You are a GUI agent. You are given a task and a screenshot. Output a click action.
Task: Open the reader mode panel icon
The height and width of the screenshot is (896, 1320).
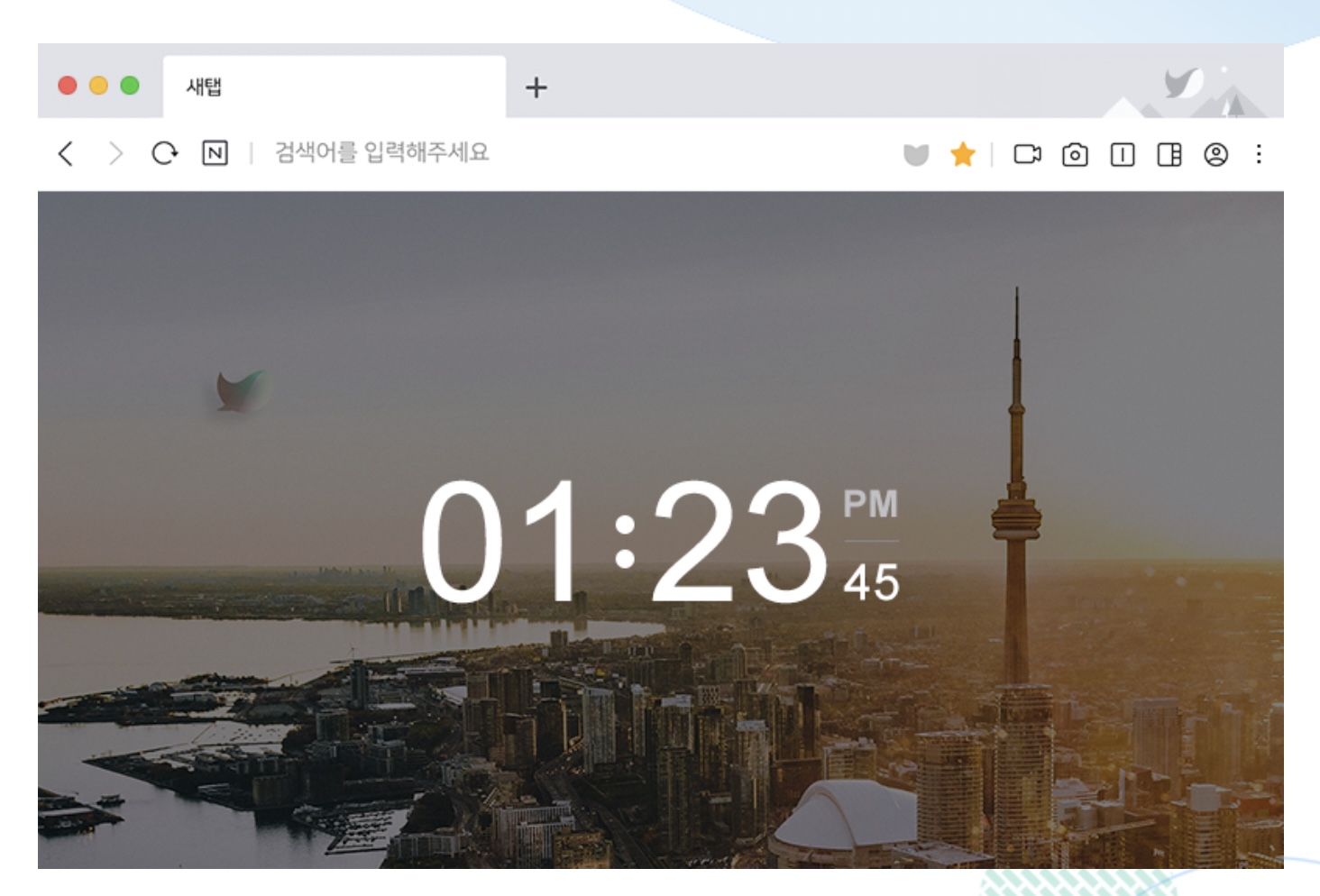[x=1123, y=155]
